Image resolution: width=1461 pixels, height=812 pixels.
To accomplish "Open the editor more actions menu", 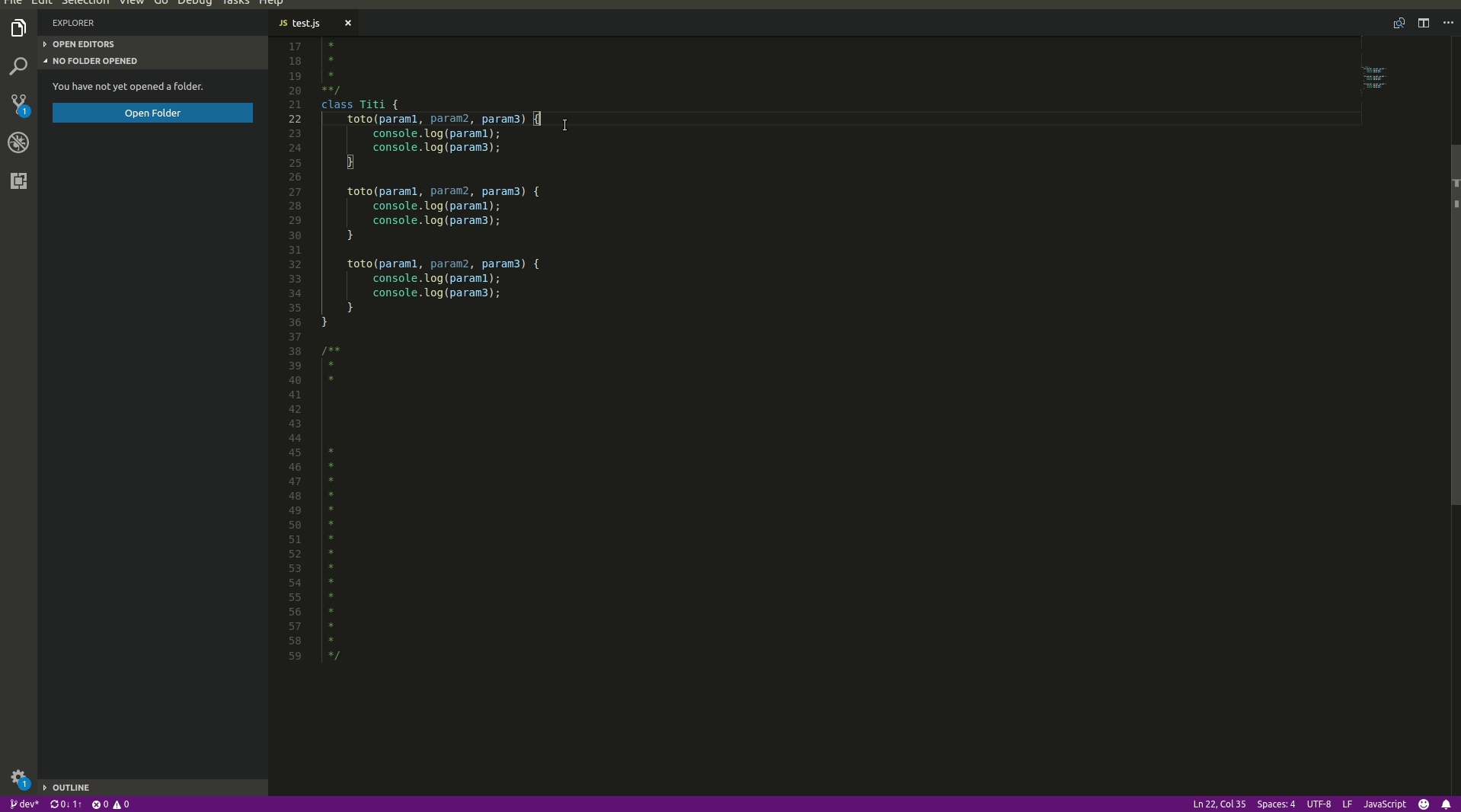I will (1448, 23).
